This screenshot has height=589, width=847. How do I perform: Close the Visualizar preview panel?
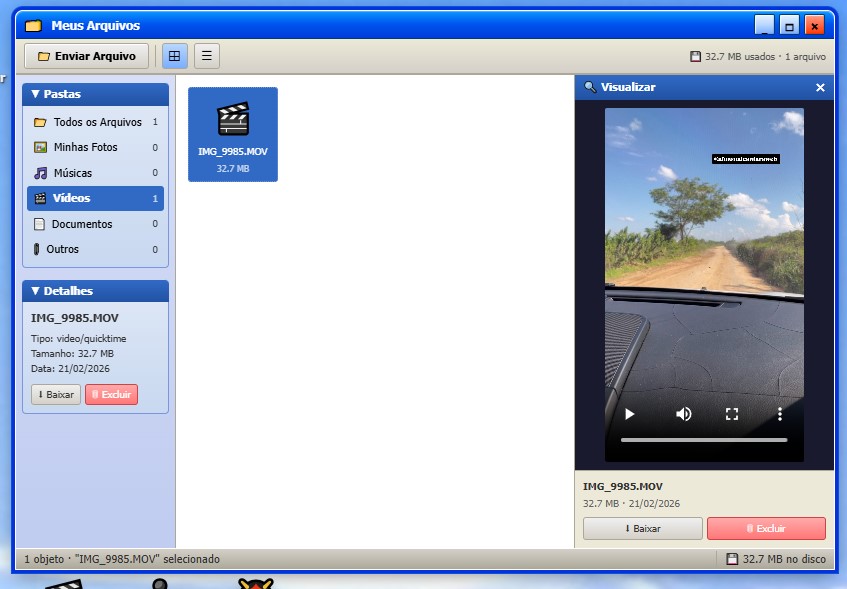(x=820, y=88)
